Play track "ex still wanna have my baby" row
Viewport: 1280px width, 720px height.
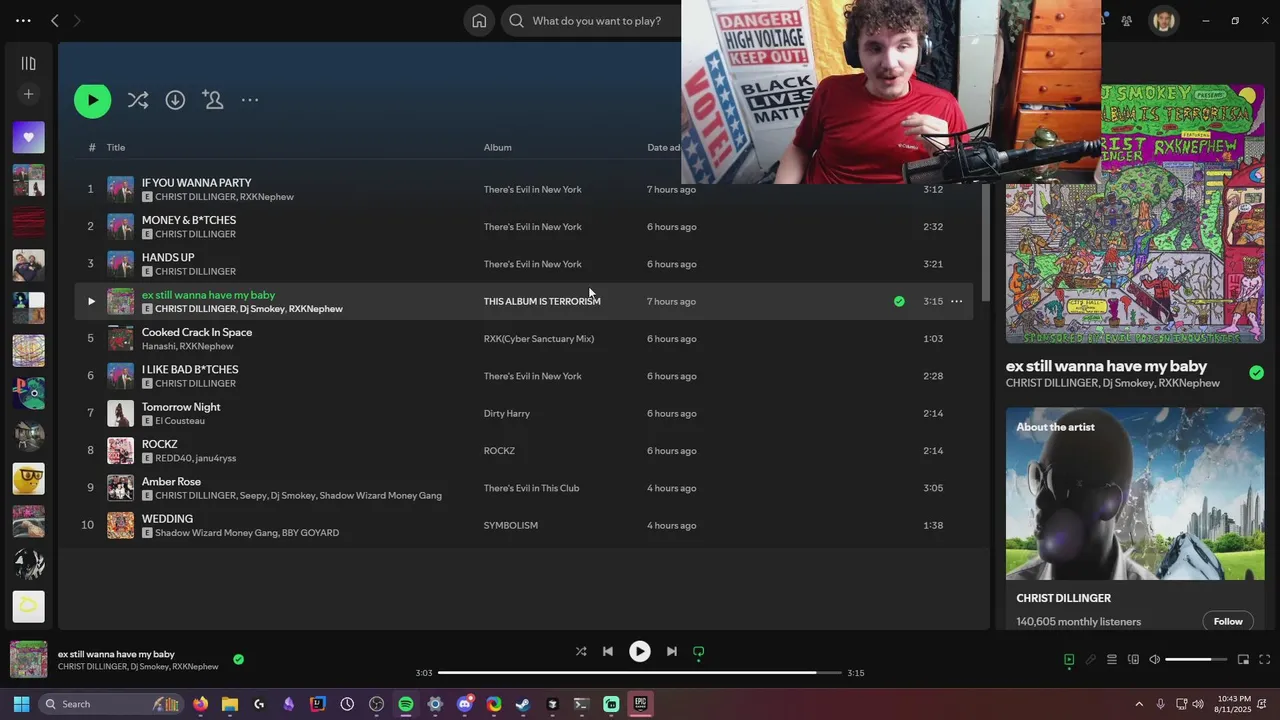click(91, 301)
